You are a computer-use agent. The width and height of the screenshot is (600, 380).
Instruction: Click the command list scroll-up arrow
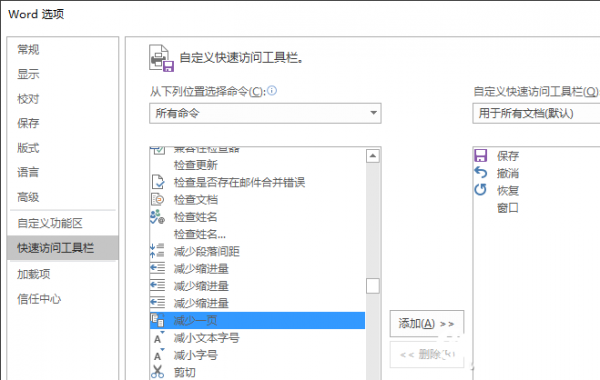(373, 156)
